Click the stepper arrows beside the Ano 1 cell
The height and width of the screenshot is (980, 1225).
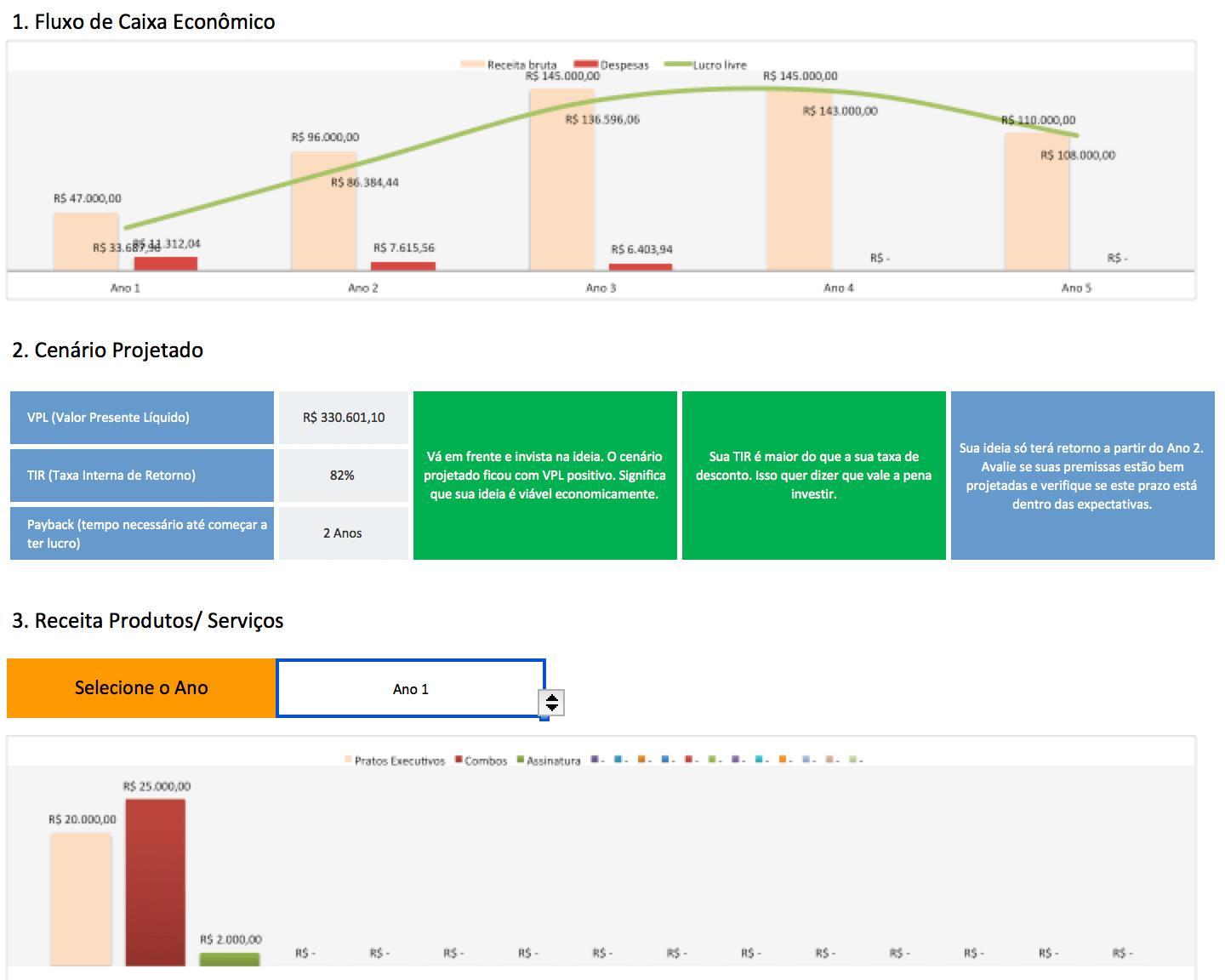pos(552,703)
